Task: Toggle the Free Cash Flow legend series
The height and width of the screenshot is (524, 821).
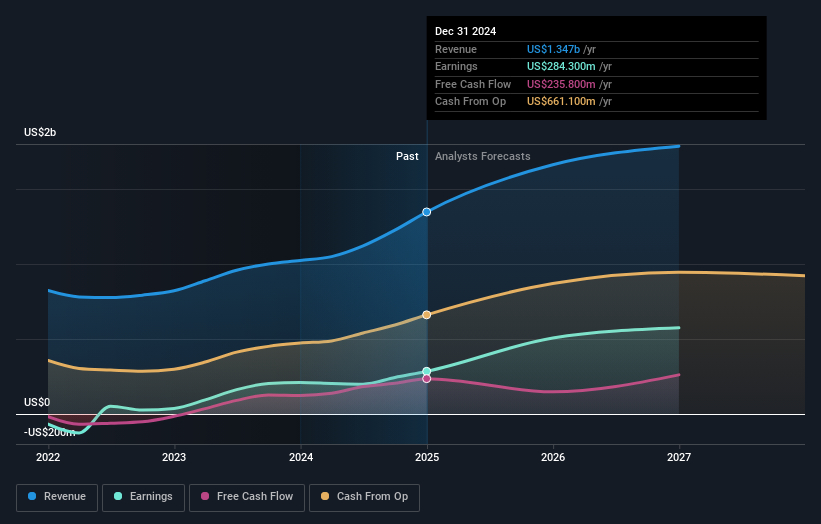Action: [247, 497]
